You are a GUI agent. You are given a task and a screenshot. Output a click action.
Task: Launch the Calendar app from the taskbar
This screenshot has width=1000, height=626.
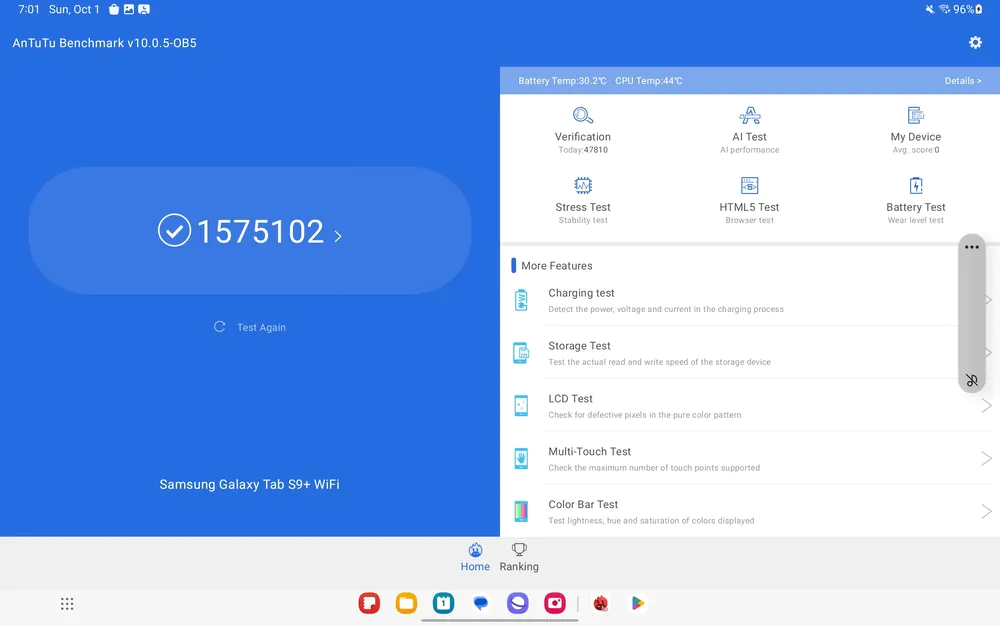443,603
